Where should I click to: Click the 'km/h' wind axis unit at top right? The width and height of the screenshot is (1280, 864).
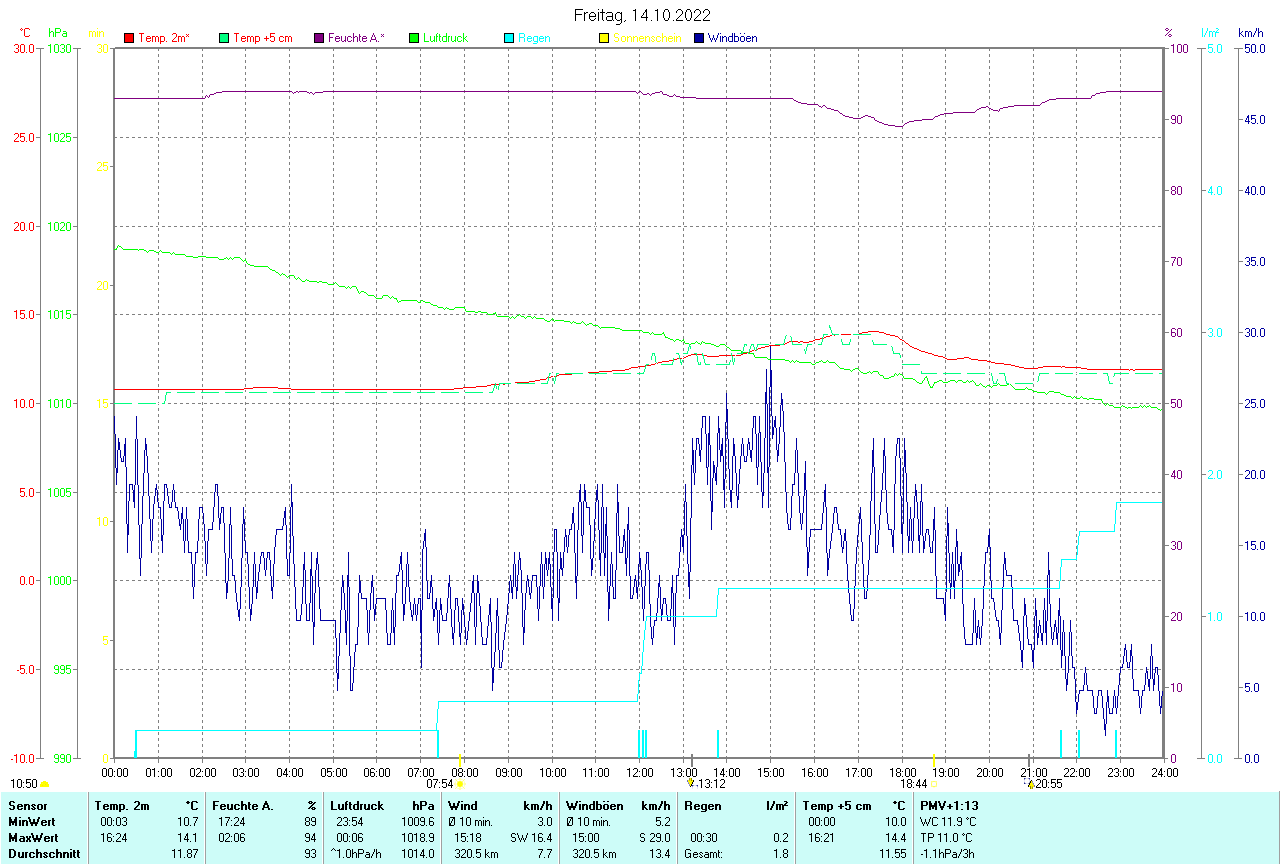pos(1250,33)
